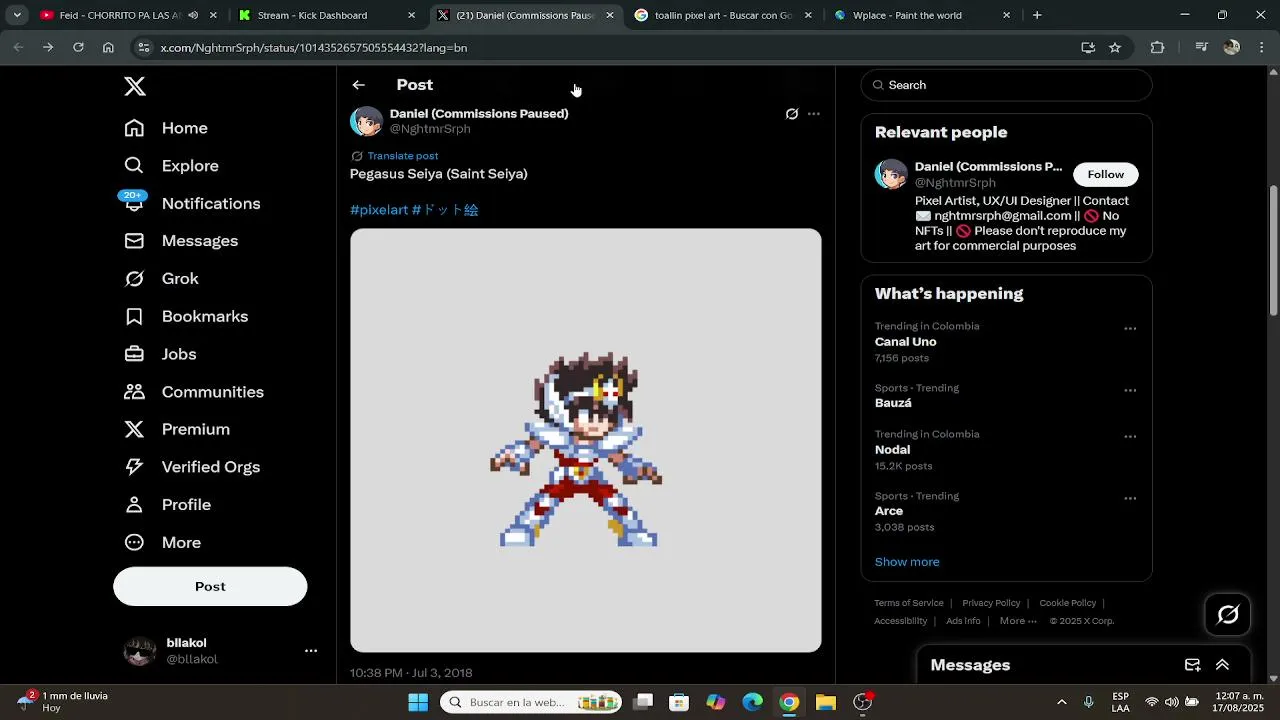Open options for Canal Uno trend
1280x720 pixels.
click(x=1130, y=329)
